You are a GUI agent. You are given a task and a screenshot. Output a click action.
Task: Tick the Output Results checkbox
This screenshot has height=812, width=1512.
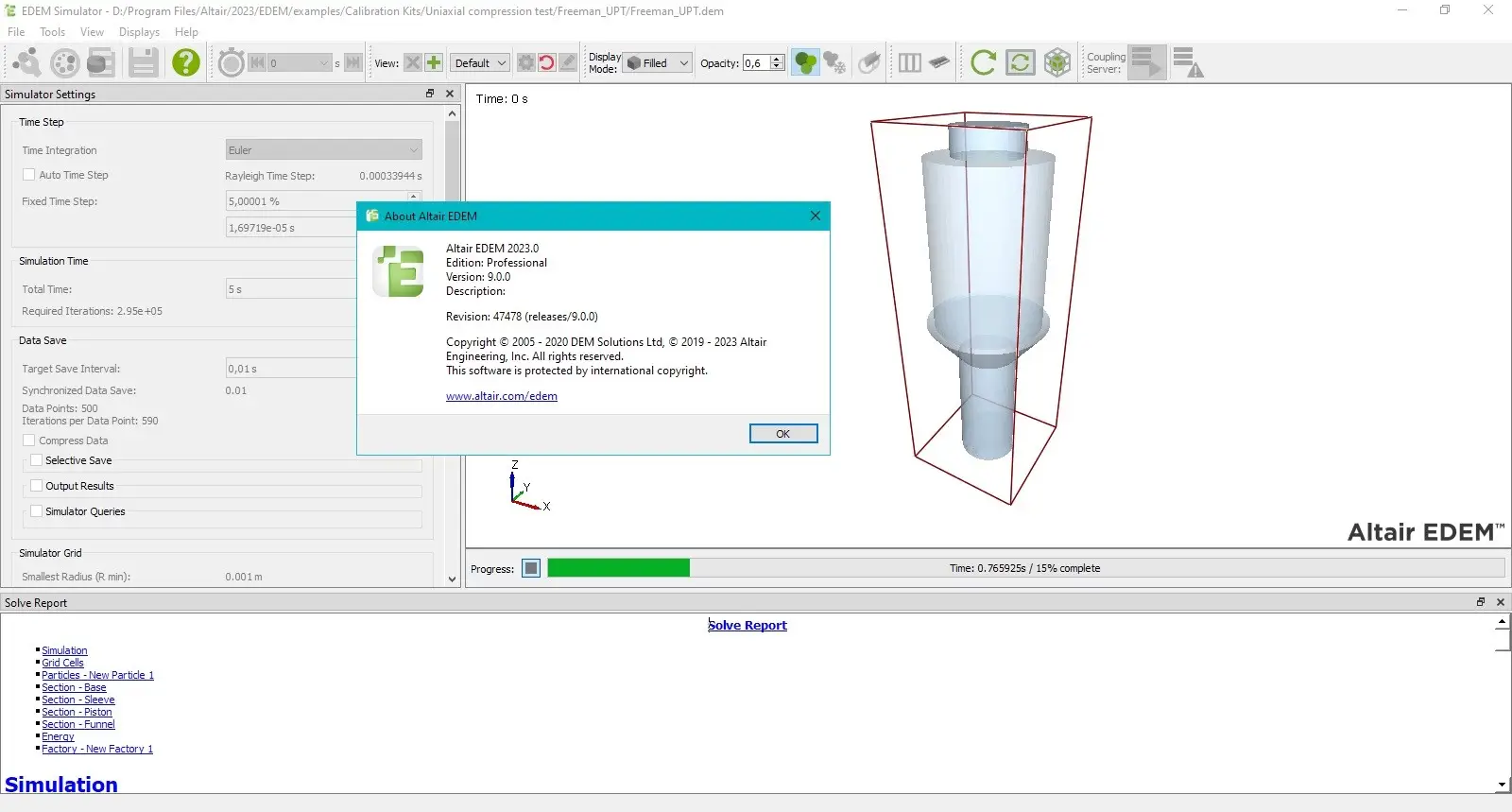[x=36, y=486]
